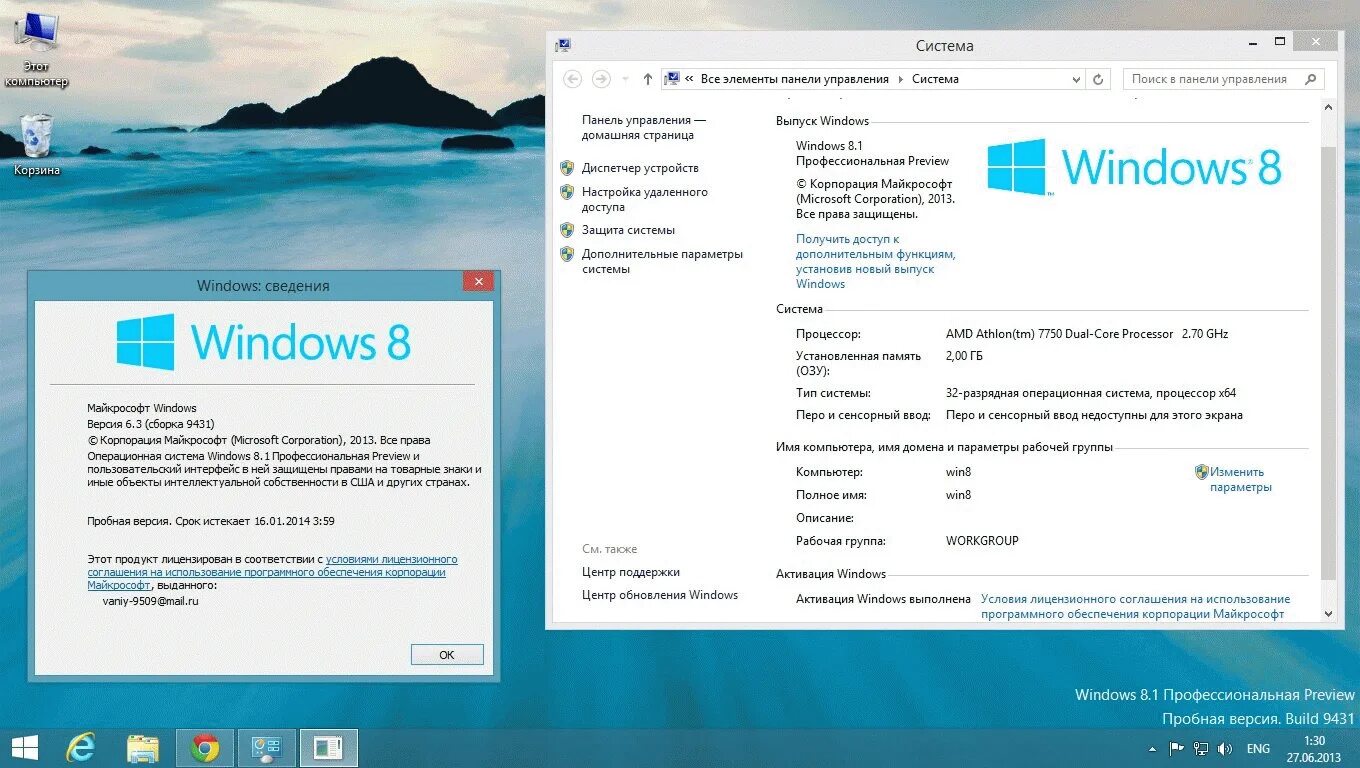This screenshot has height=768, width=1360.
Task: Click the OK button in Windows: сведения
Action: pyautogui.click(x=447, y=655)
